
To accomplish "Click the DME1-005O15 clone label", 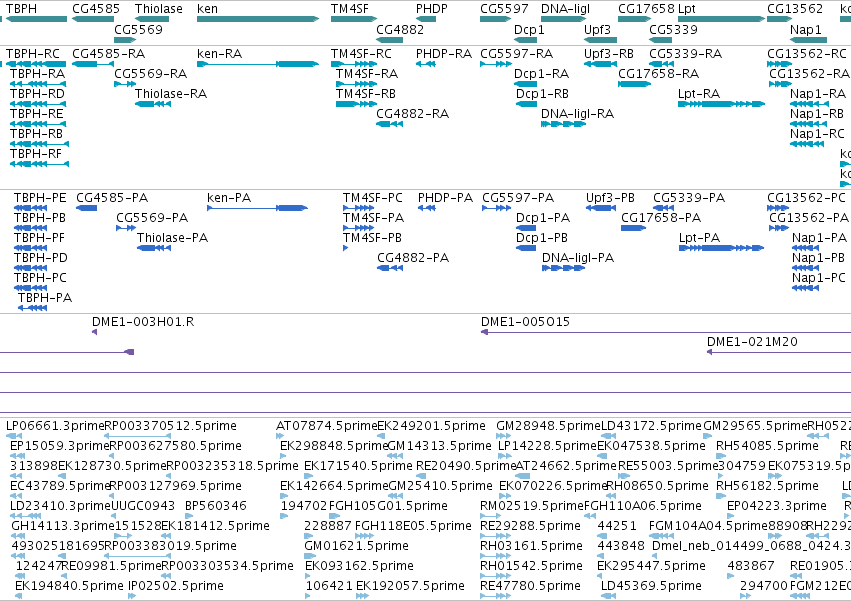I will pyautogui.click(x=525, y=322).
